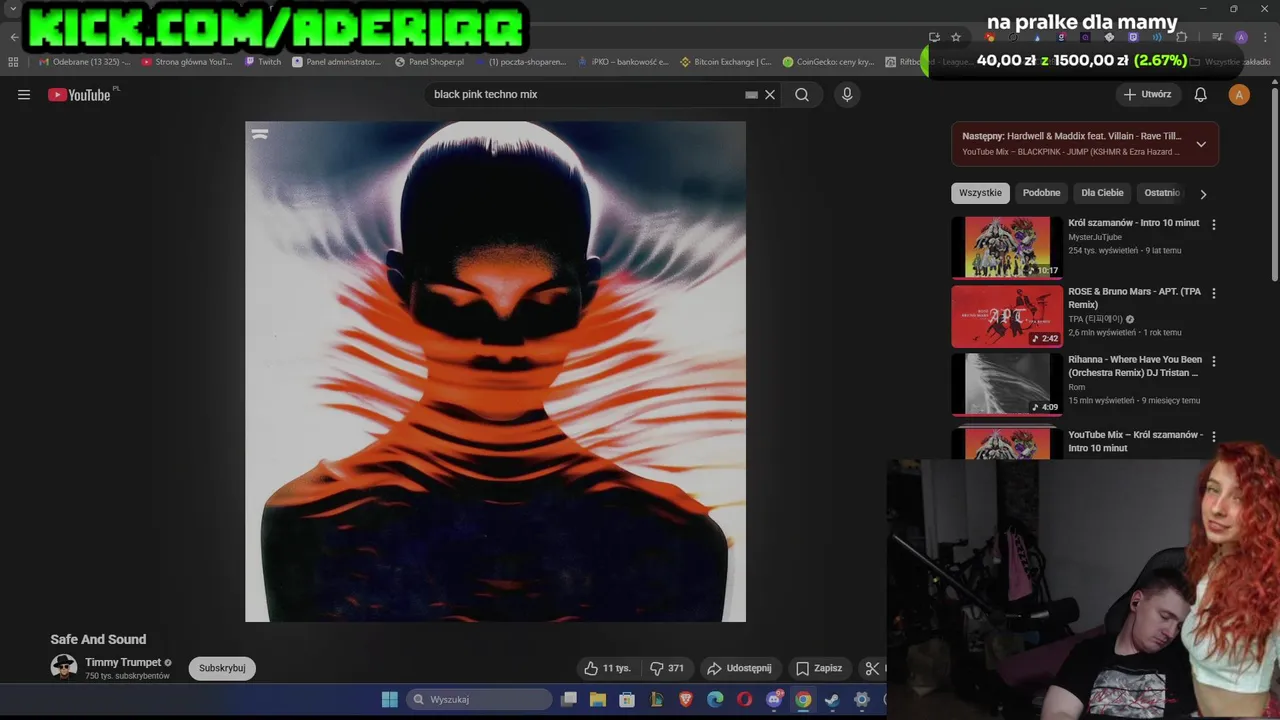Open the Bitcoin Exchange bookmark
The image size is (1280, 720).
tap(725, 62)
